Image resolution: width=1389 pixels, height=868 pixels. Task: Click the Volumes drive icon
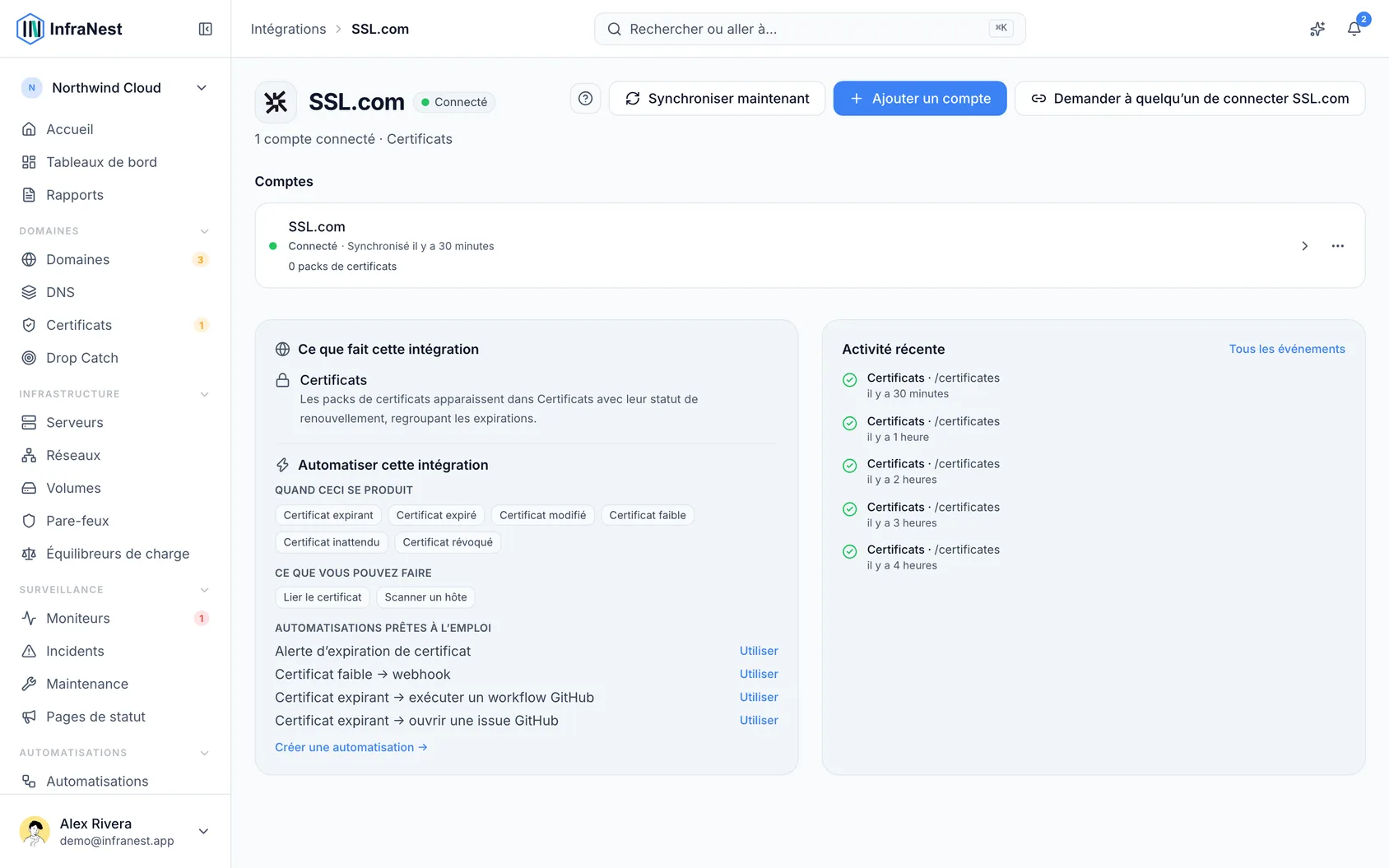click(29, 488)
